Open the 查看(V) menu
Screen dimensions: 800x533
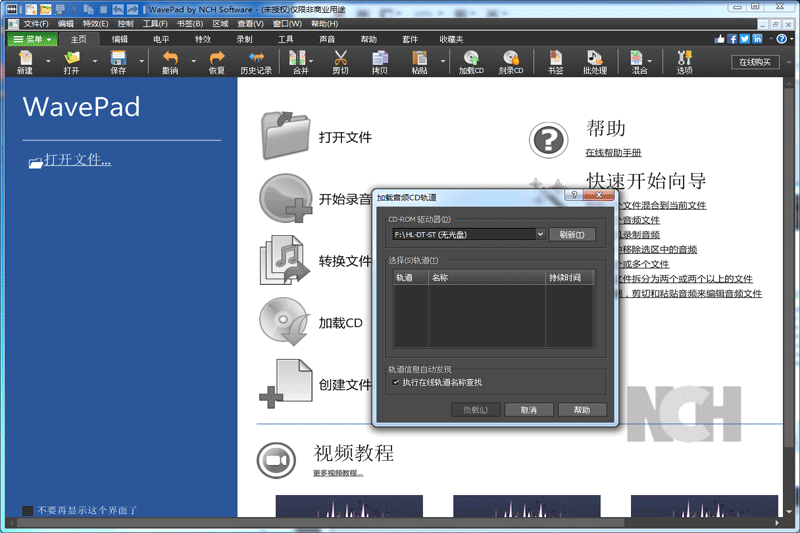pyautogui.click(x=250, y=23)
